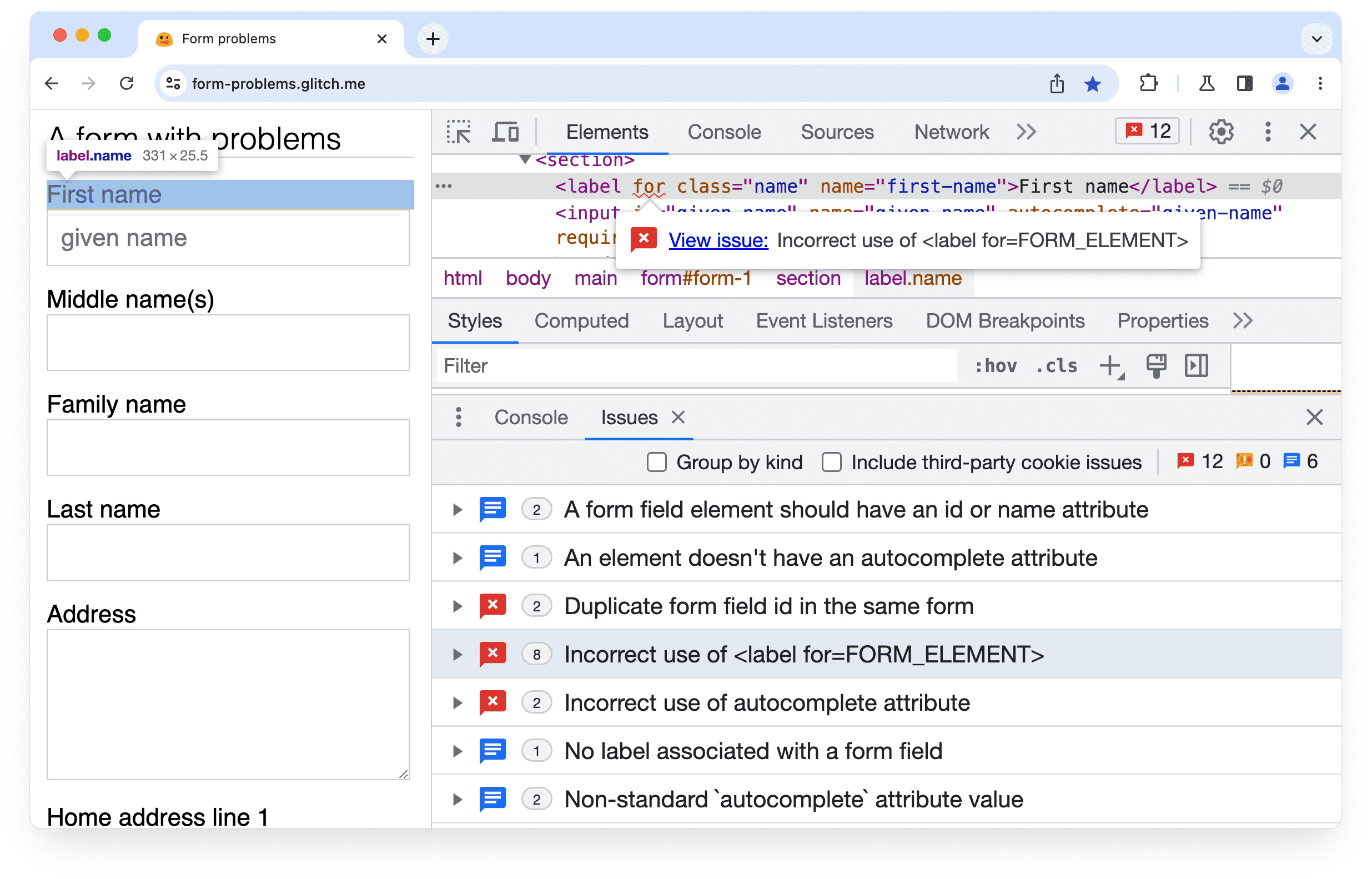Click the Elements panel tab
This screenshot has width=1372, height=879.
pos(606,132)
